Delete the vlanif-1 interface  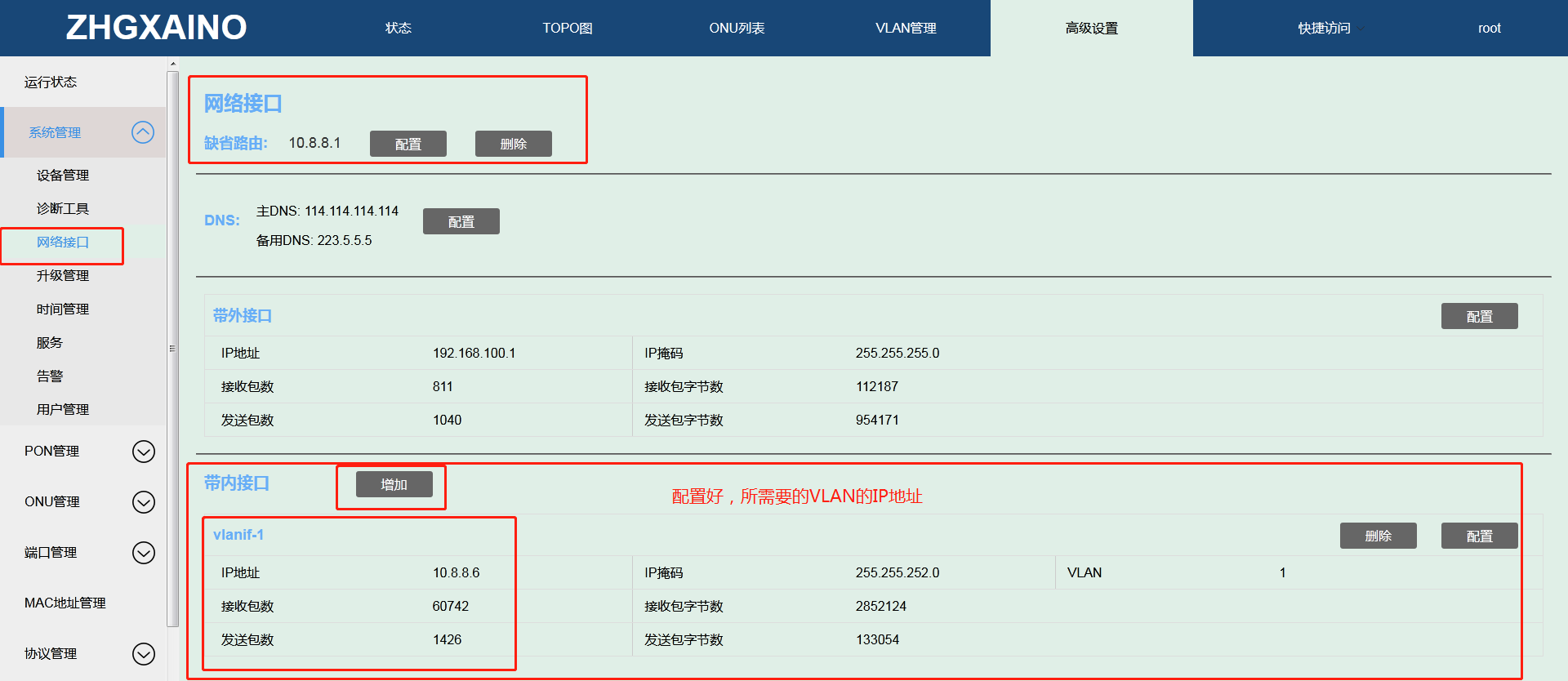1378,536
